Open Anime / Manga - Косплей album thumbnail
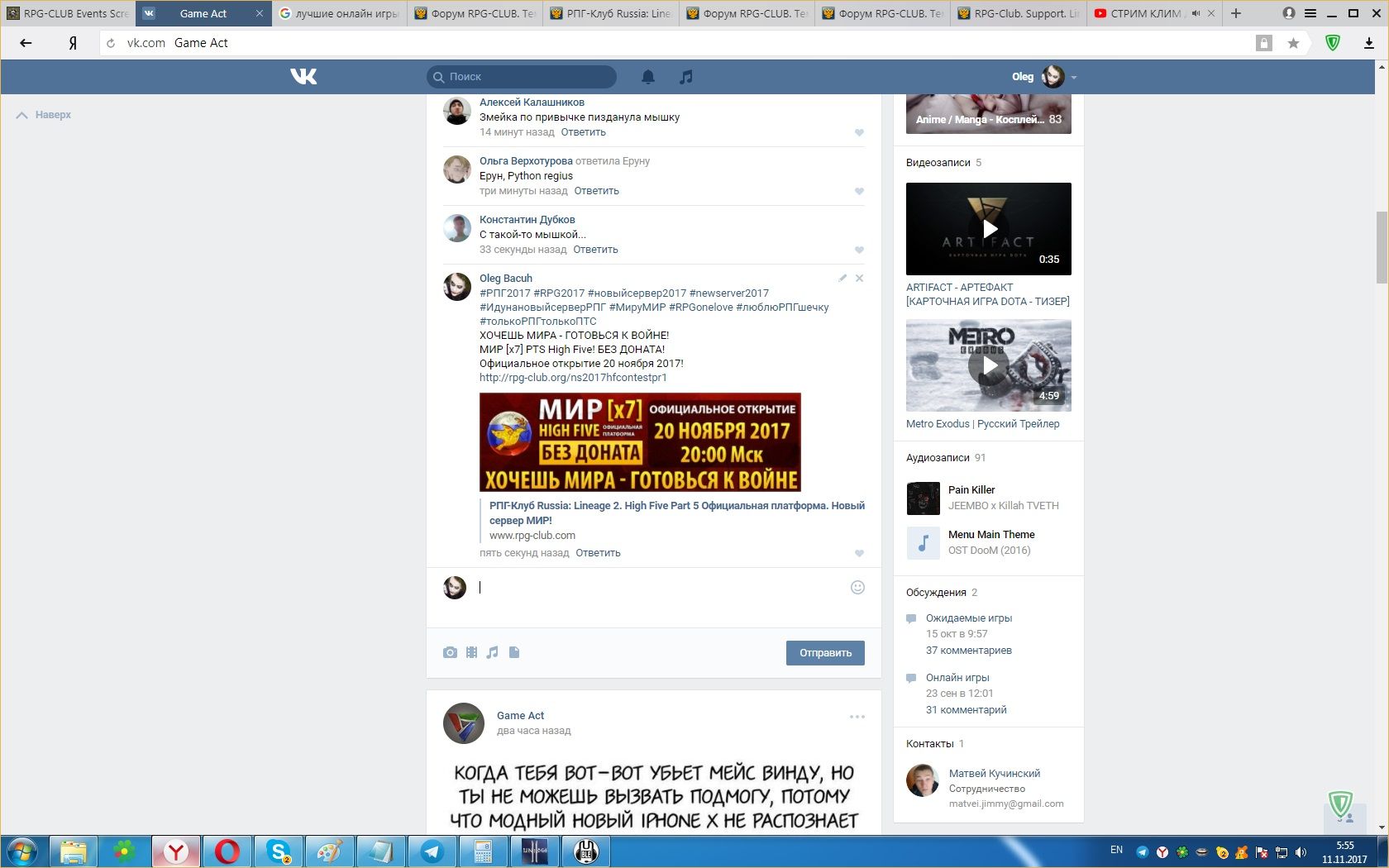Screen dimensions: 1389x868 [x=989, y=114]
